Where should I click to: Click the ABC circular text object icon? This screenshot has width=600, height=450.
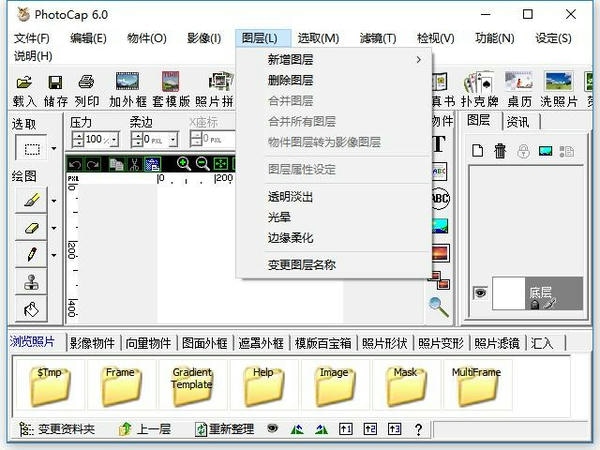coord(440,198)
